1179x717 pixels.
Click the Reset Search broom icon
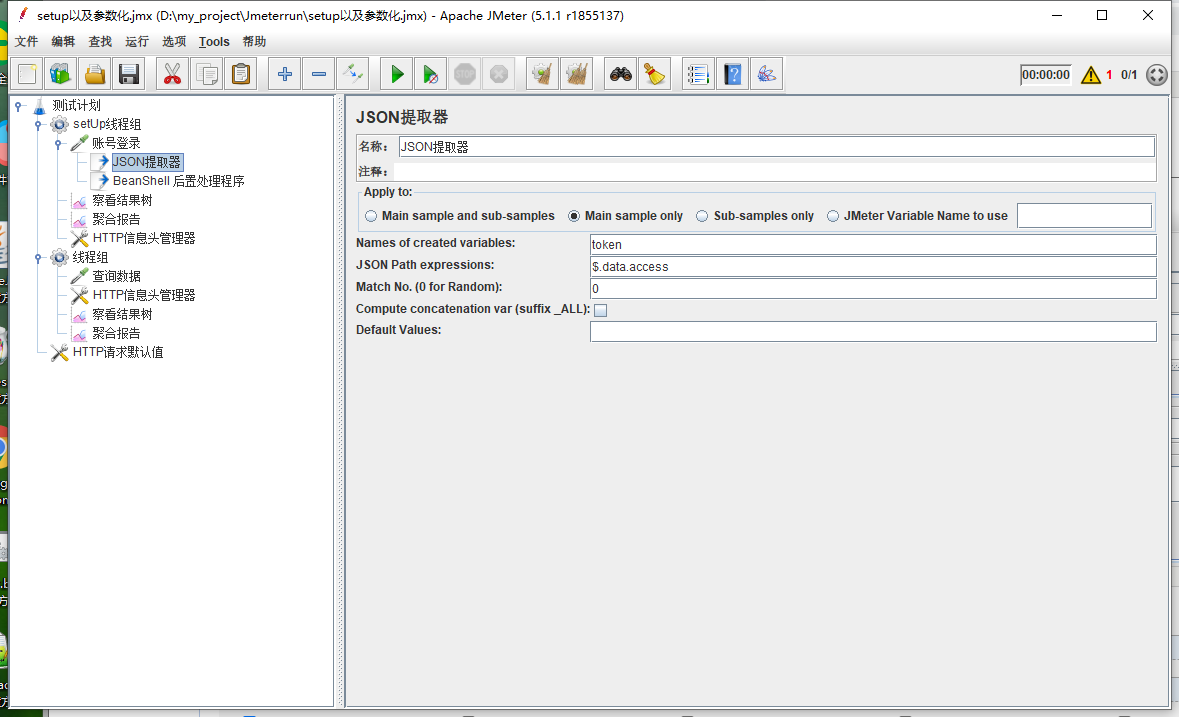(654, 74)
